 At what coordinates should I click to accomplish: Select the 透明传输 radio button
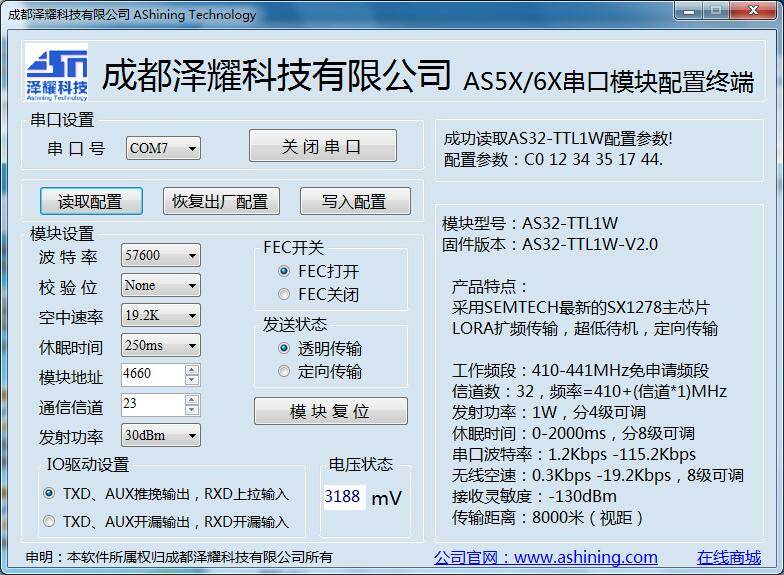coord(284,348)
